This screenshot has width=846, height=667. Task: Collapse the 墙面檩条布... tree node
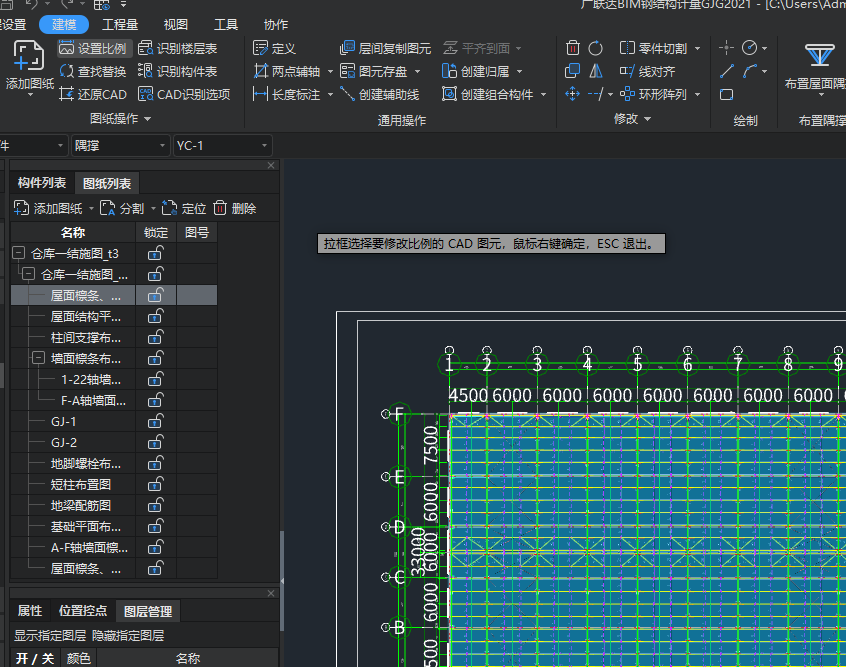38,358
